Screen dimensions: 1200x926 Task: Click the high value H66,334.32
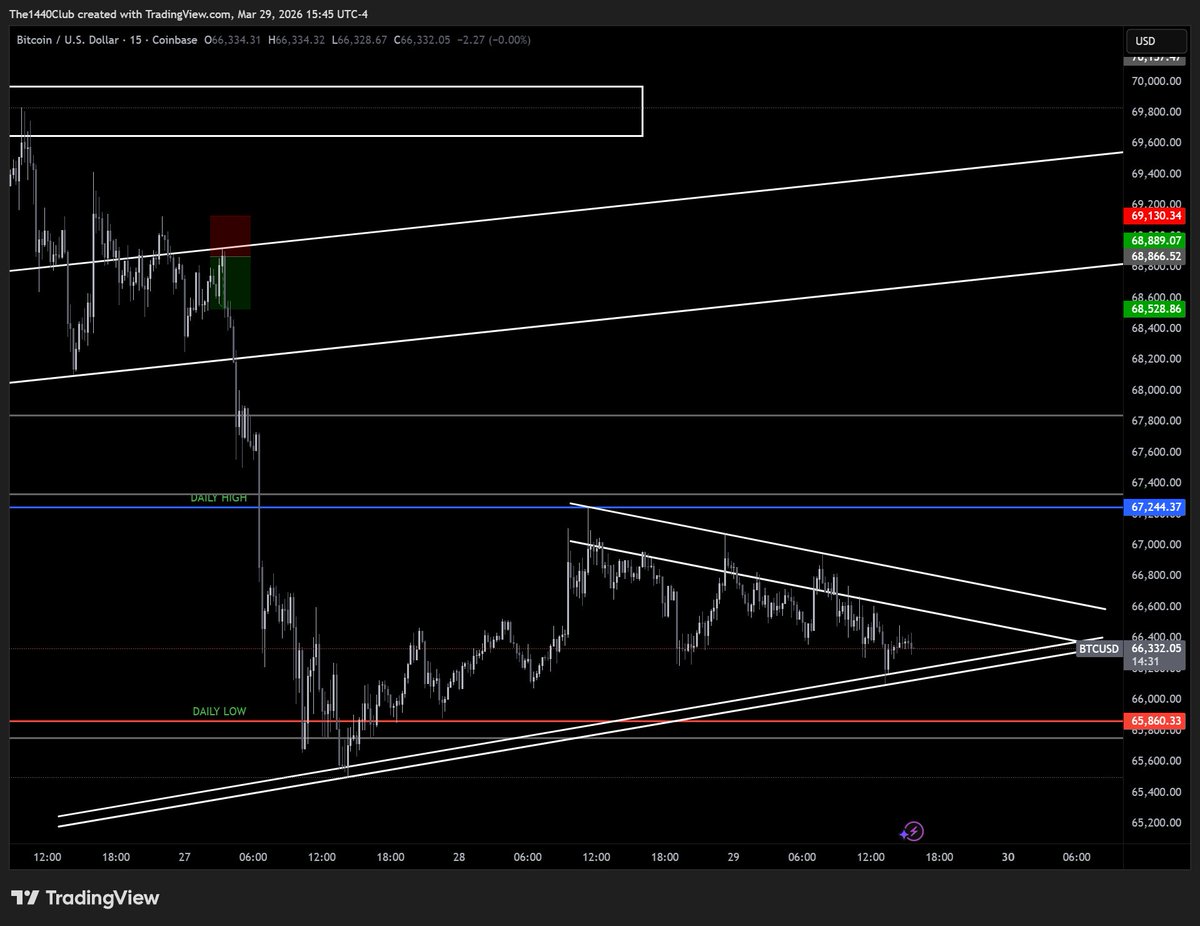tap(296, 40)
